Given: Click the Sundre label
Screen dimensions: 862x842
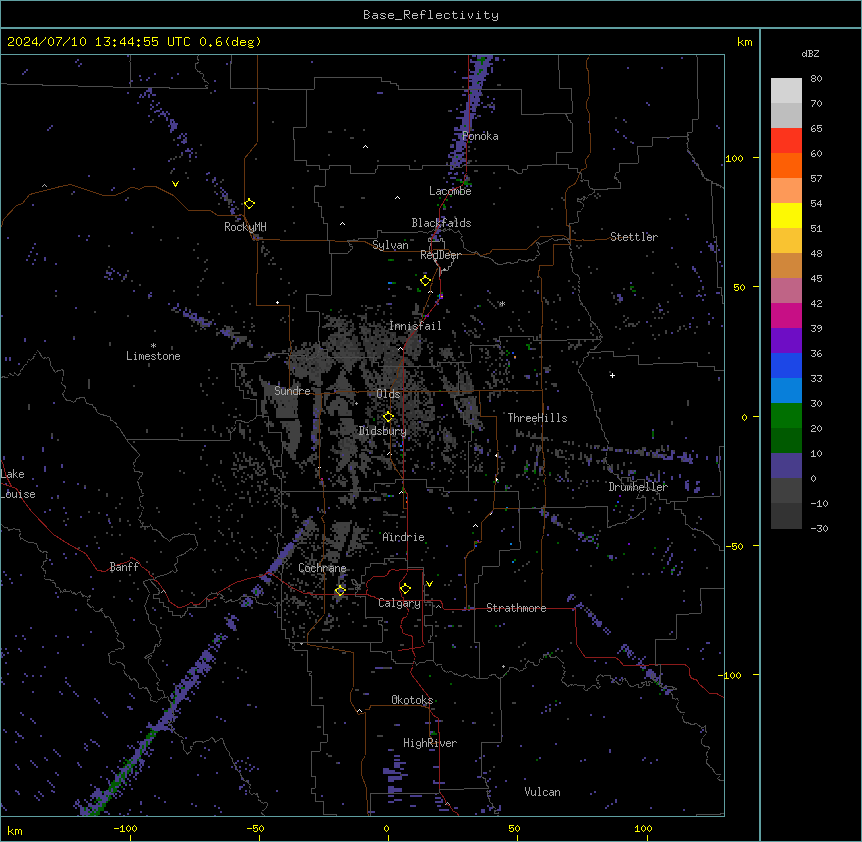Looking at the screenshot, I should (292, 391).
